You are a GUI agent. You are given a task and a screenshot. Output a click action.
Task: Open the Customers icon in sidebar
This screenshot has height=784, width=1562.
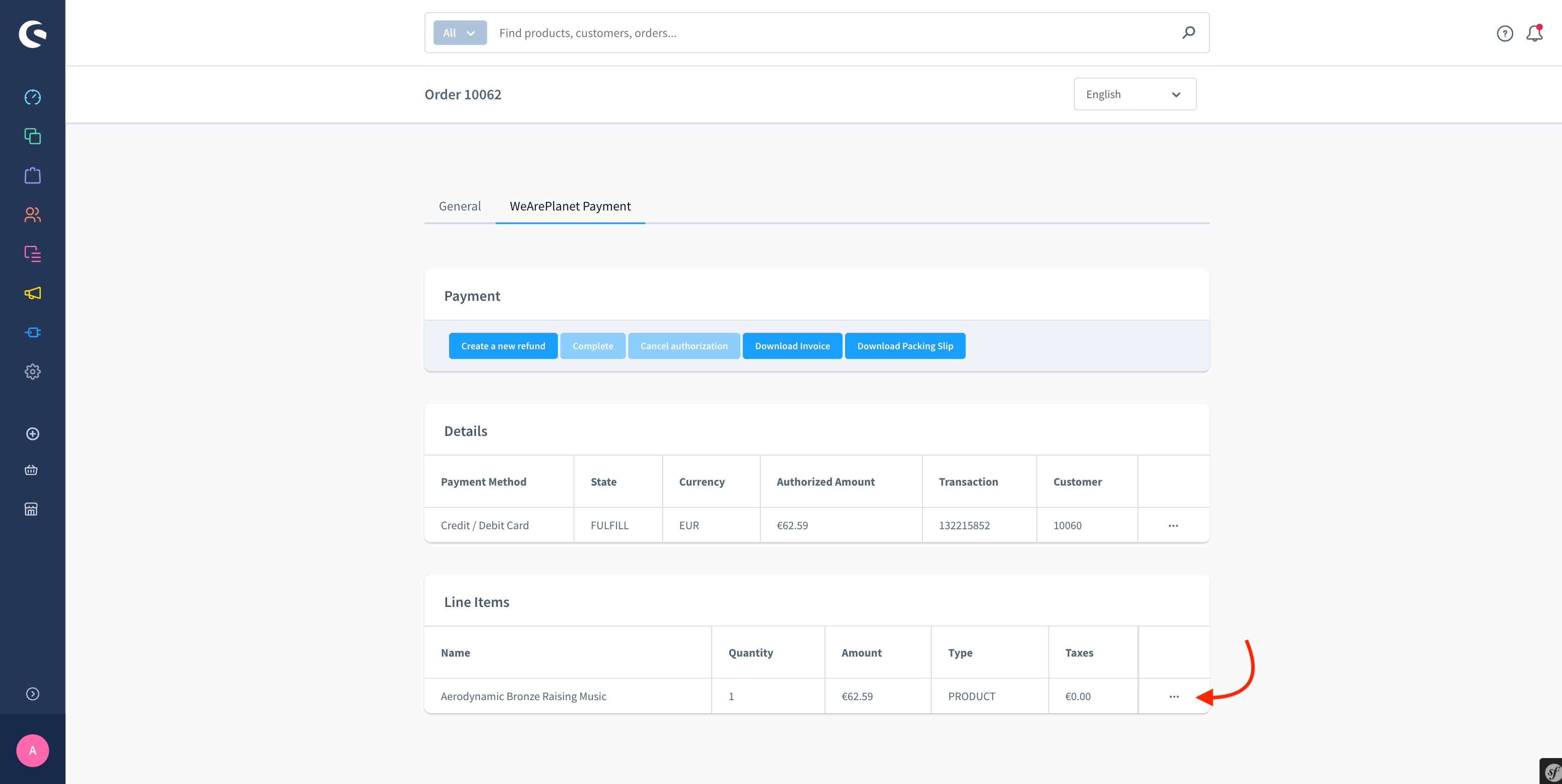33,215
